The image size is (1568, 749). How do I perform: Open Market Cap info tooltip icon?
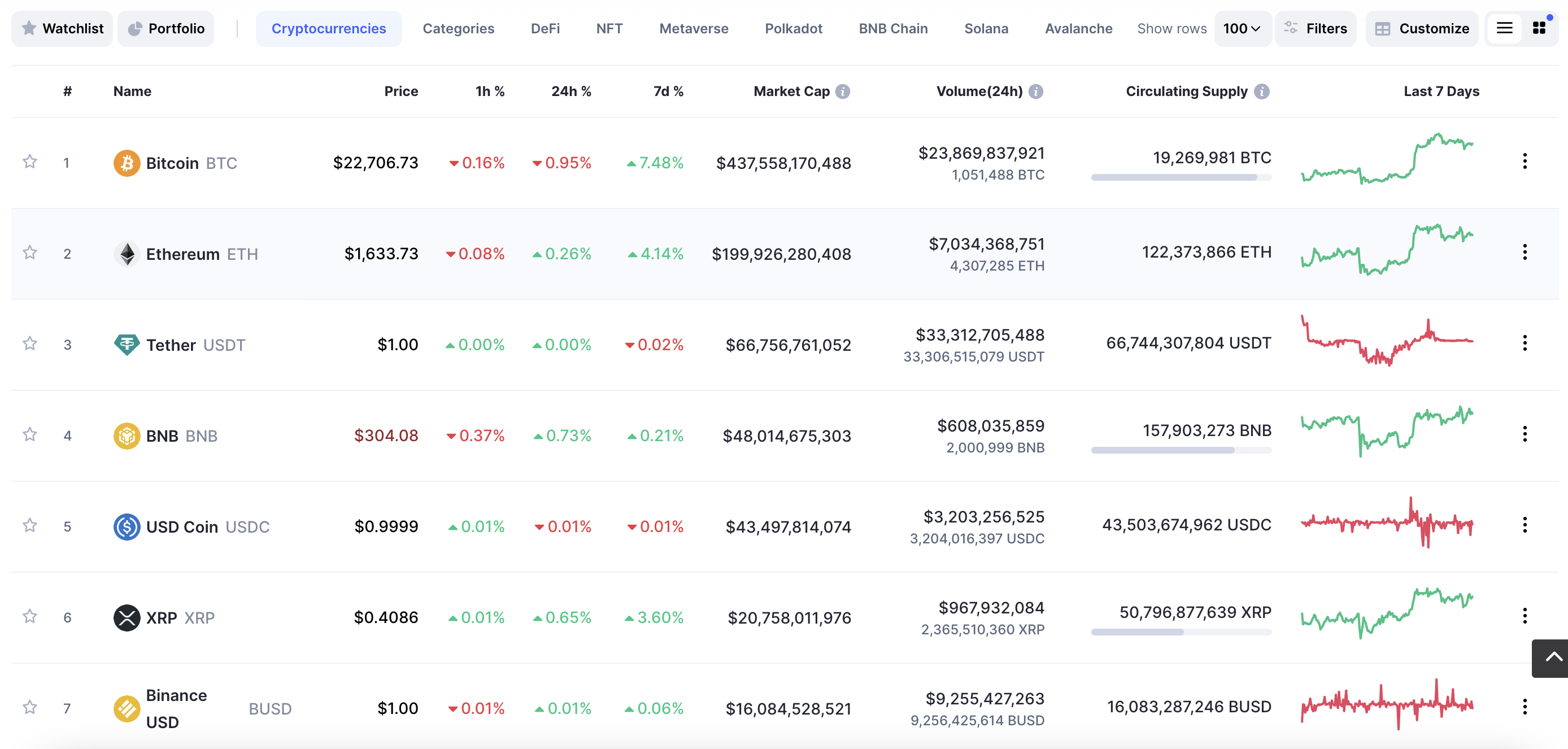click(x=842, y=92)
